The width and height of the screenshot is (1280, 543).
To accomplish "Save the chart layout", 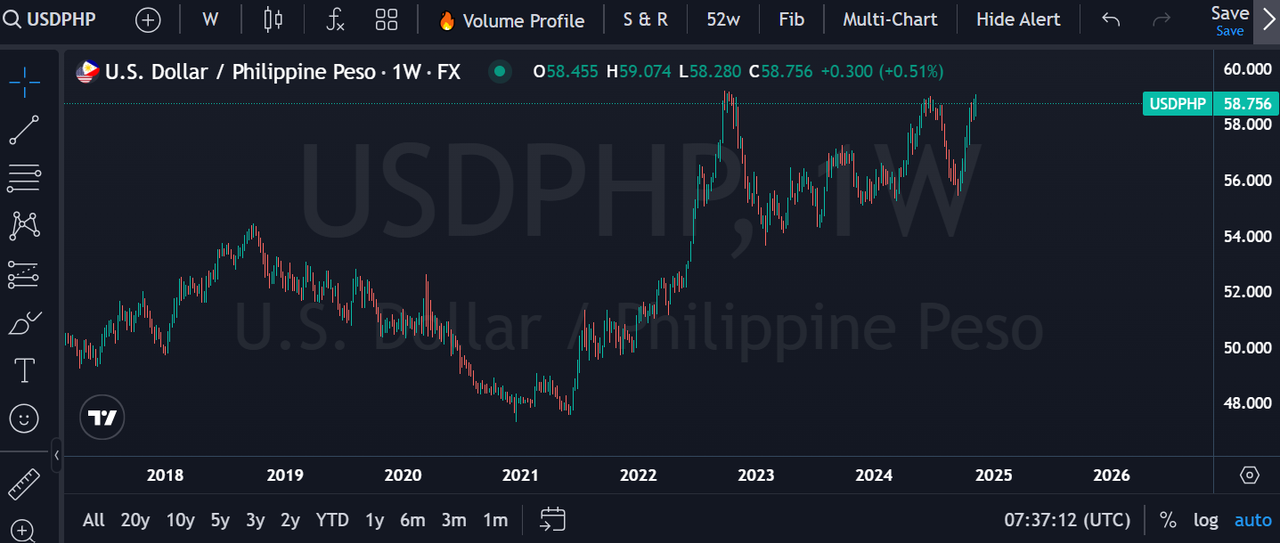I will [x=1229, y=20].
